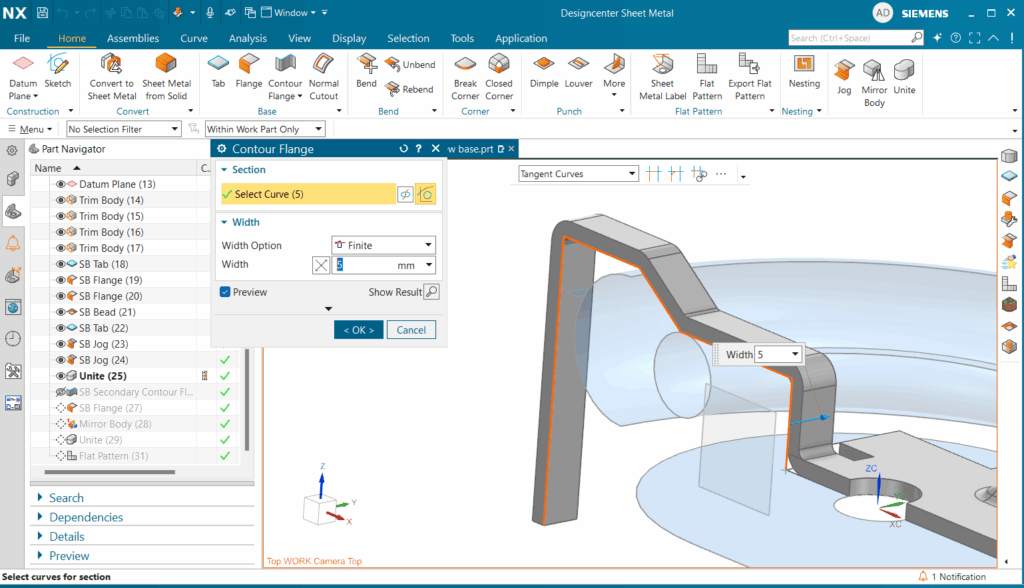This screenshot has width=1024, height=588.
Task: Open the Flat Pattern tool
Action: (707, 76)
